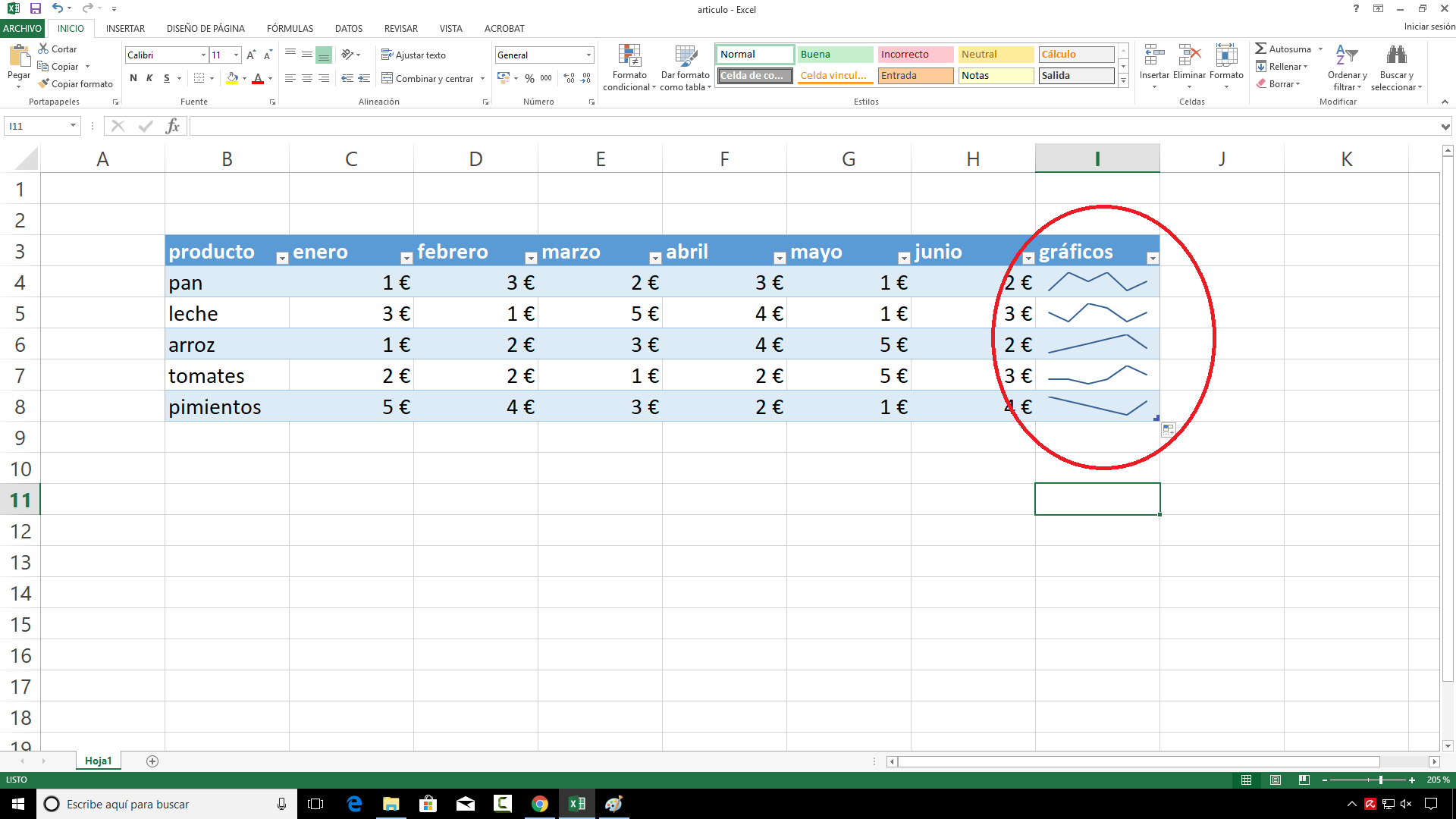Click the Formato condicional icon
1456x819 pixels.
pos(629,56)
